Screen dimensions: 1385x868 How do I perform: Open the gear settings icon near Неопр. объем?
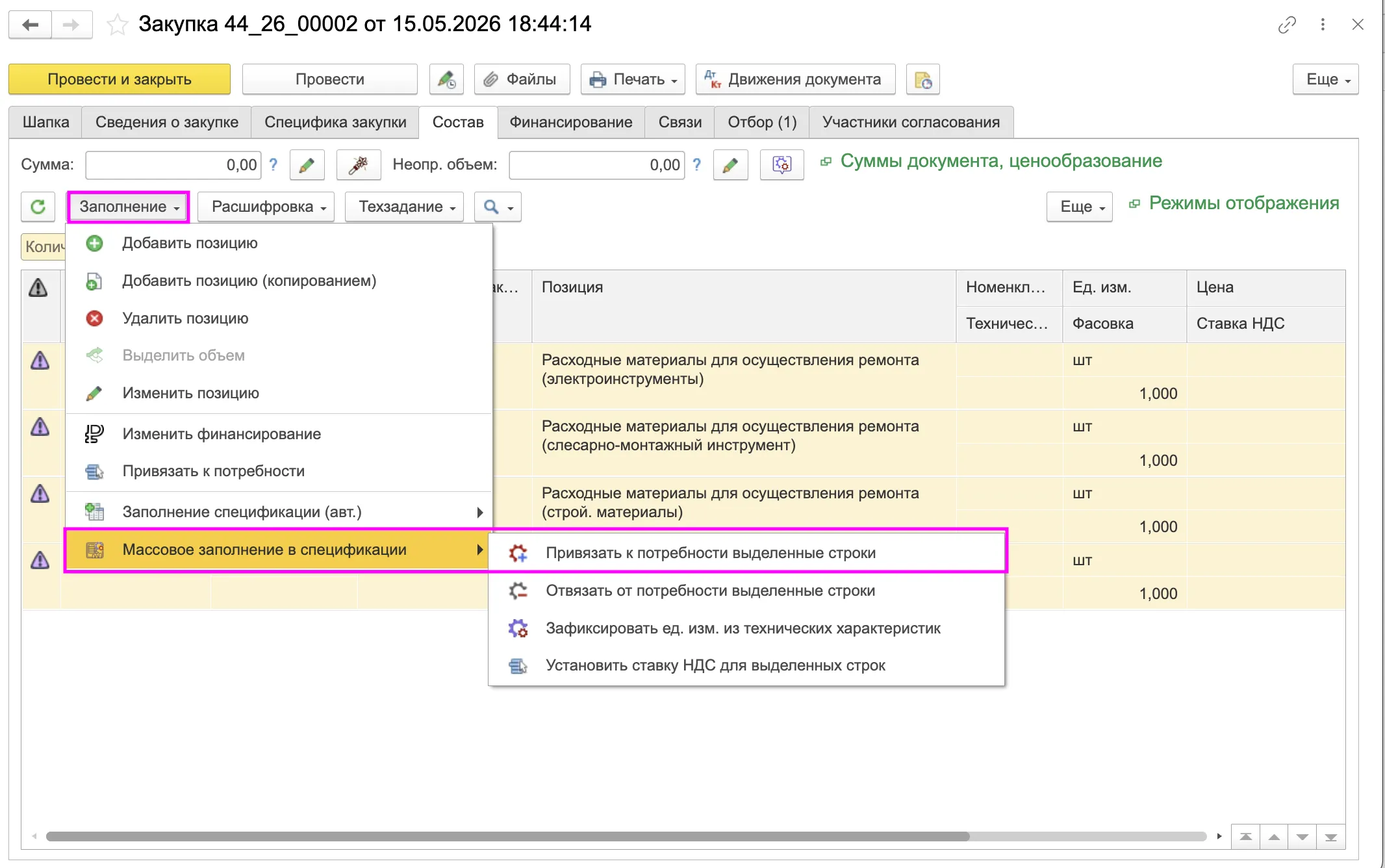[x=782, y=165]
